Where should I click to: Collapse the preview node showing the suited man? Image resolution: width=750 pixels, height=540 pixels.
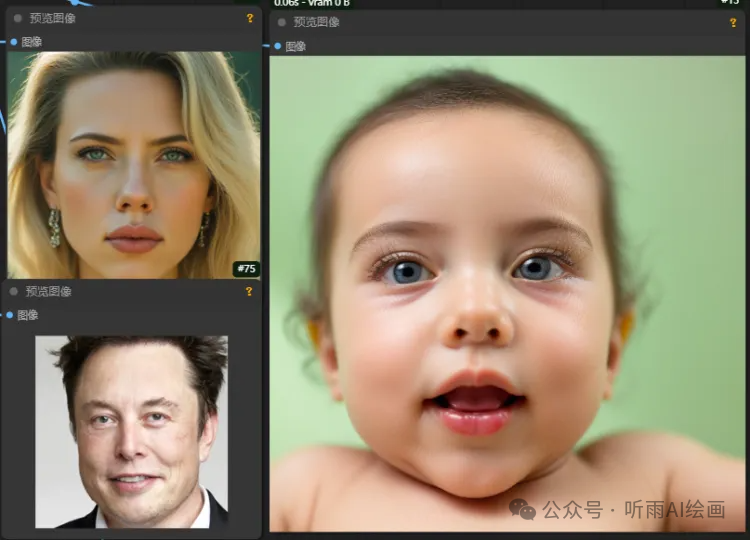coord(14,291)
